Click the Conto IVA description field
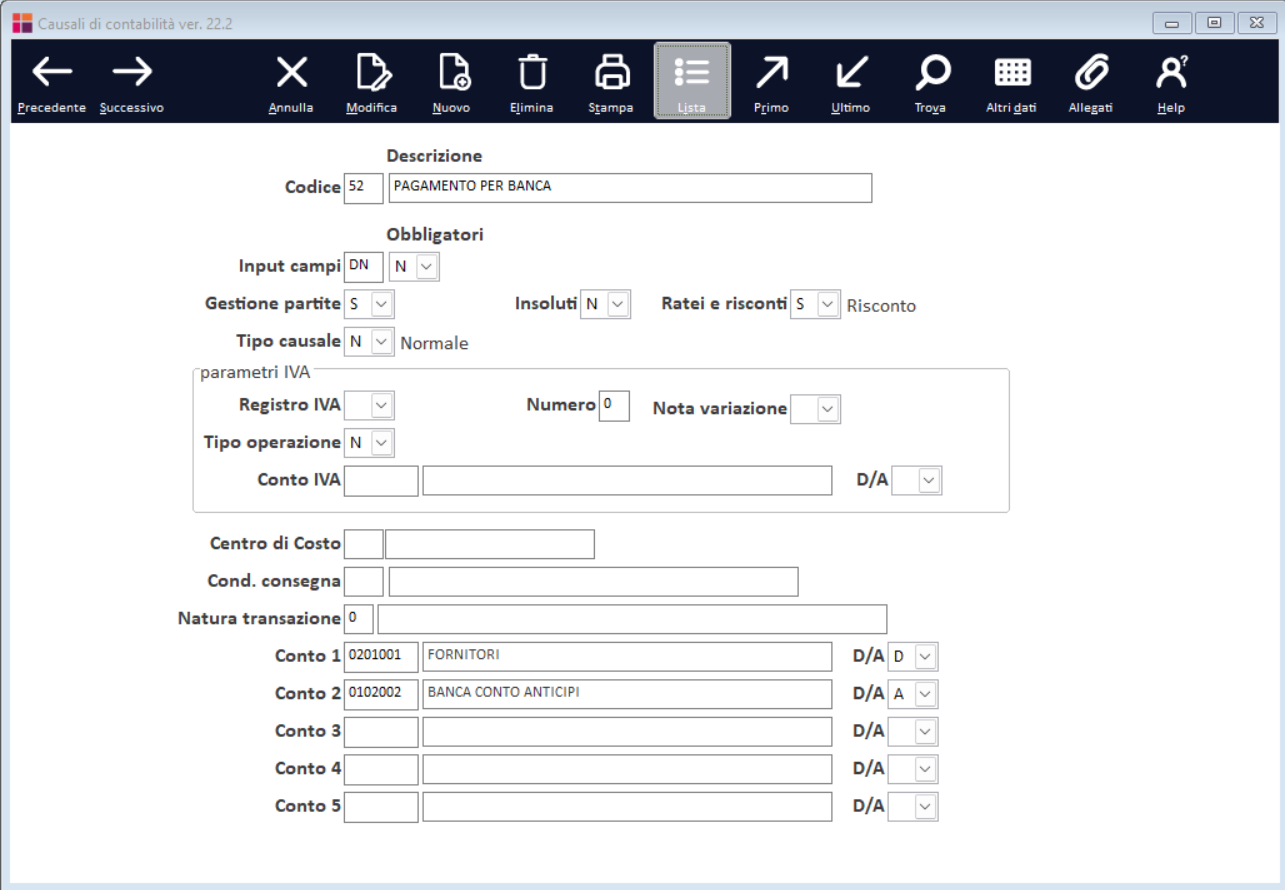 (x=627, y=480)
